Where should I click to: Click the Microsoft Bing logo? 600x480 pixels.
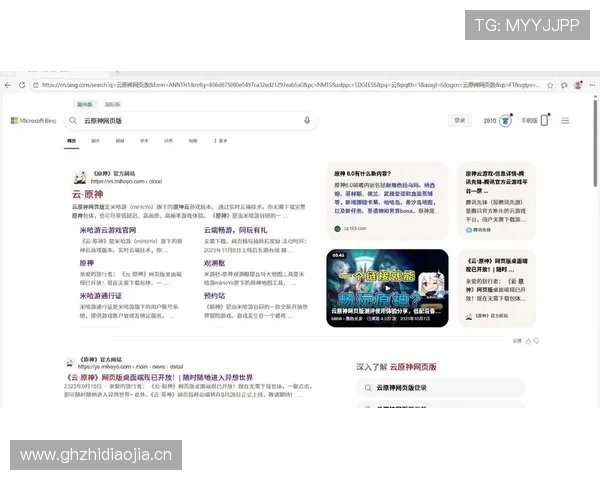click(x=33, y=121)
